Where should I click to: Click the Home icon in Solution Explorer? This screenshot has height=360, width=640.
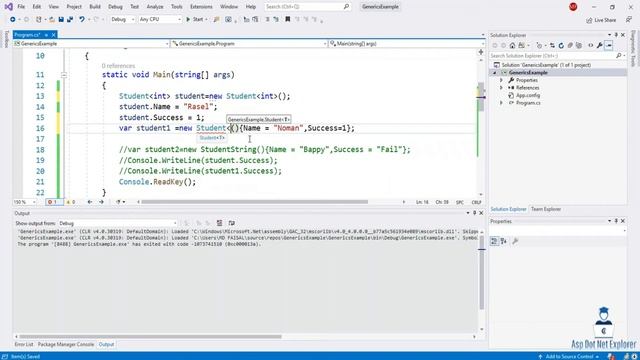(x=512, y=45)
